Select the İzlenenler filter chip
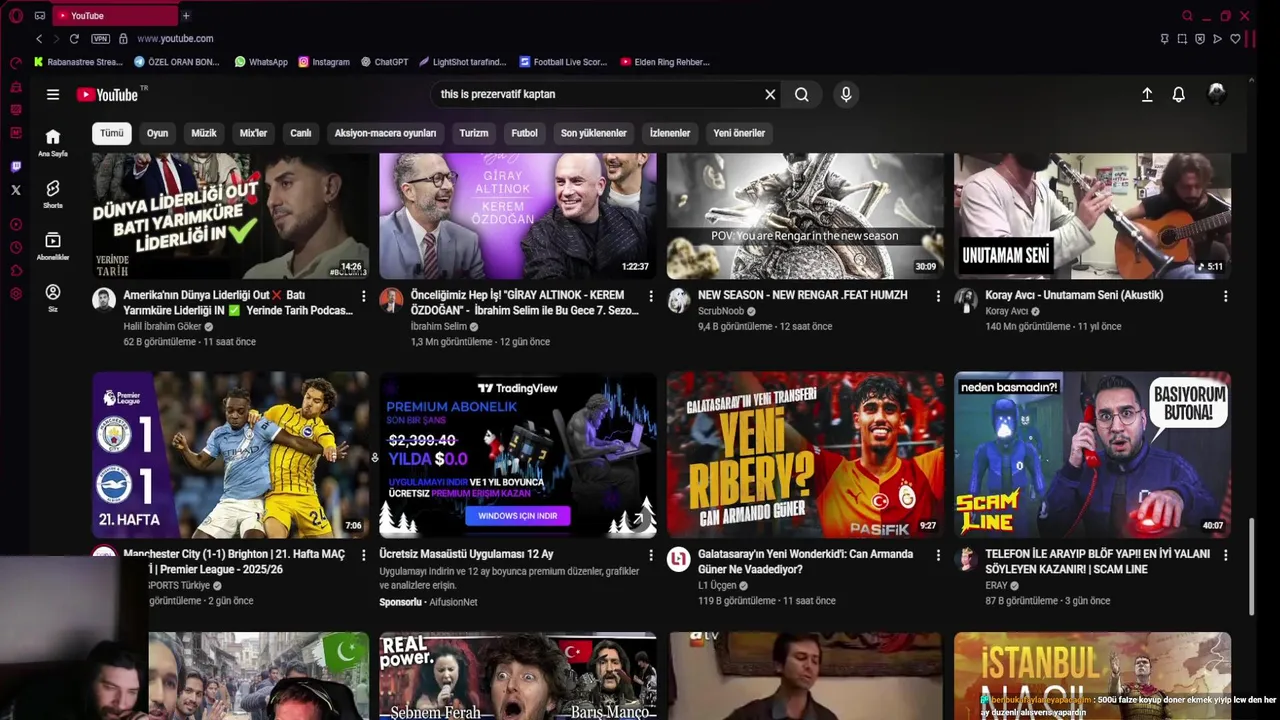This screenshot has width=1280, height=720. 670,133
